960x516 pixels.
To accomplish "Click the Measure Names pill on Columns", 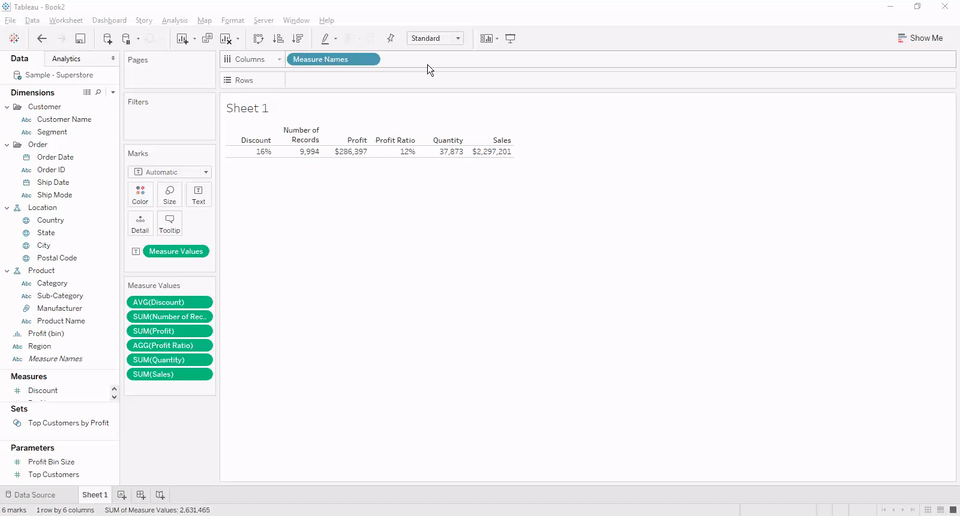I will pos(333,59).
